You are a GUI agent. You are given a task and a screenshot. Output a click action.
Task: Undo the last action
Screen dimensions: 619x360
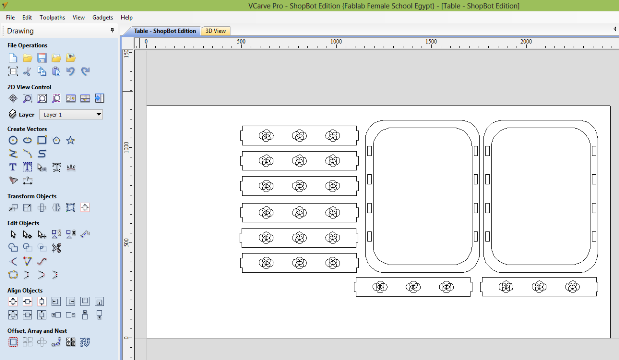pyautogui.click(x=71, y=71)
